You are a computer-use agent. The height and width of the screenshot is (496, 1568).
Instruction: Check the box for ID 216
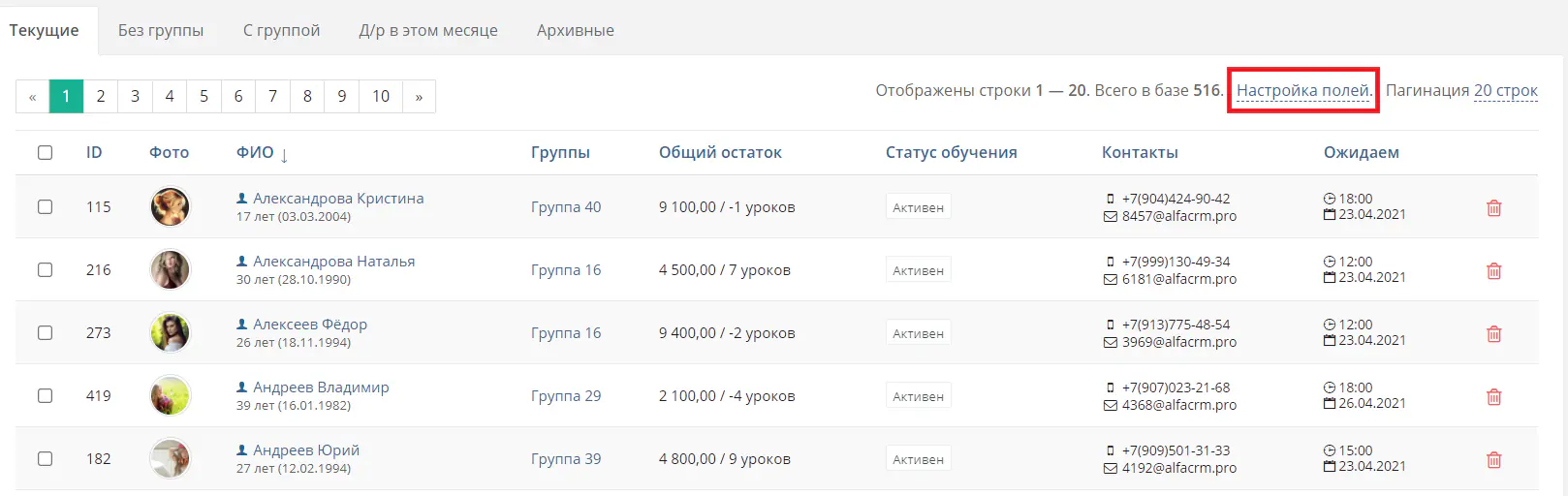coord(45,269)
